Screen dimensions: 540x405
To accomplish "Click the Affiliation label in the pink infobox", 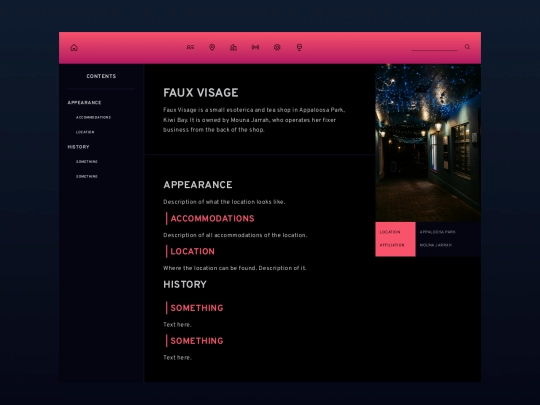I will coord(392,245).
